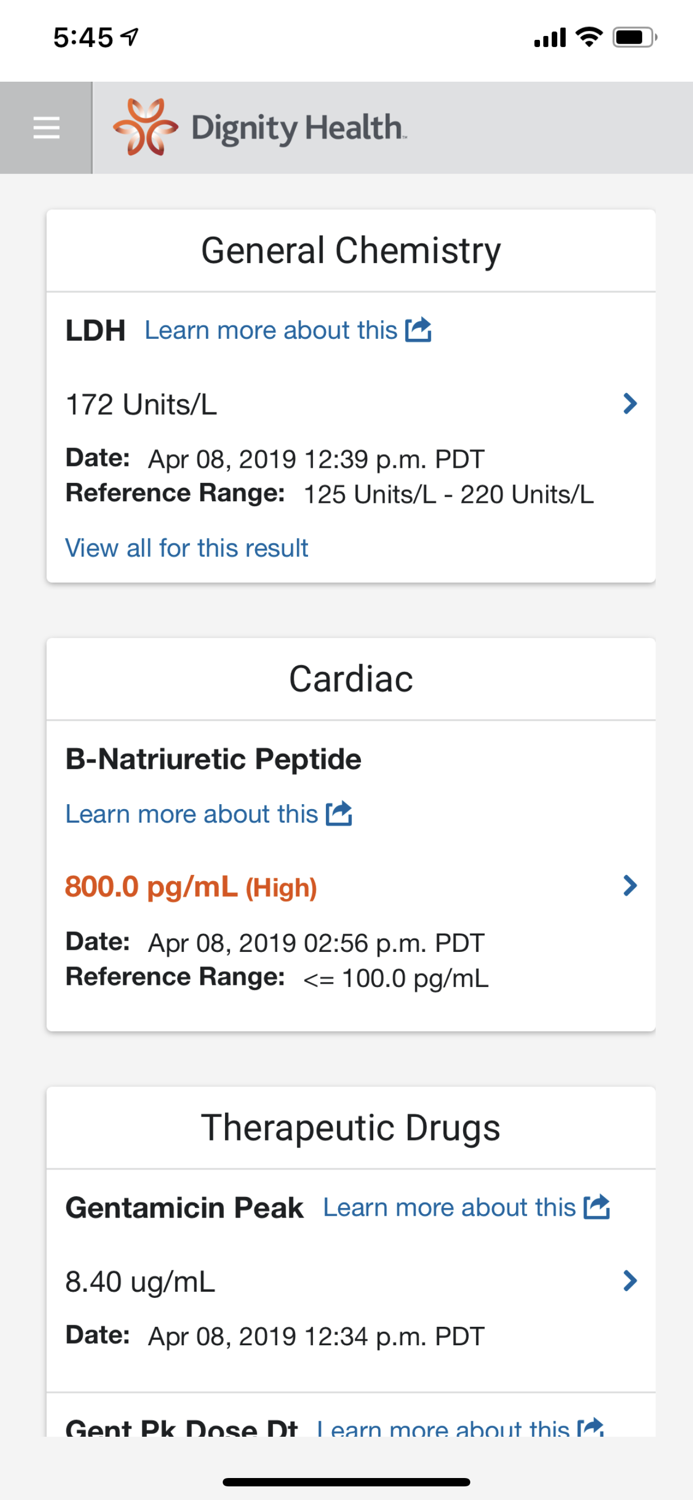The height and width of the screenshot is (1500, 693).
Task: Select the 800.0 pg/mL High value
Action: tap(190, 885)
